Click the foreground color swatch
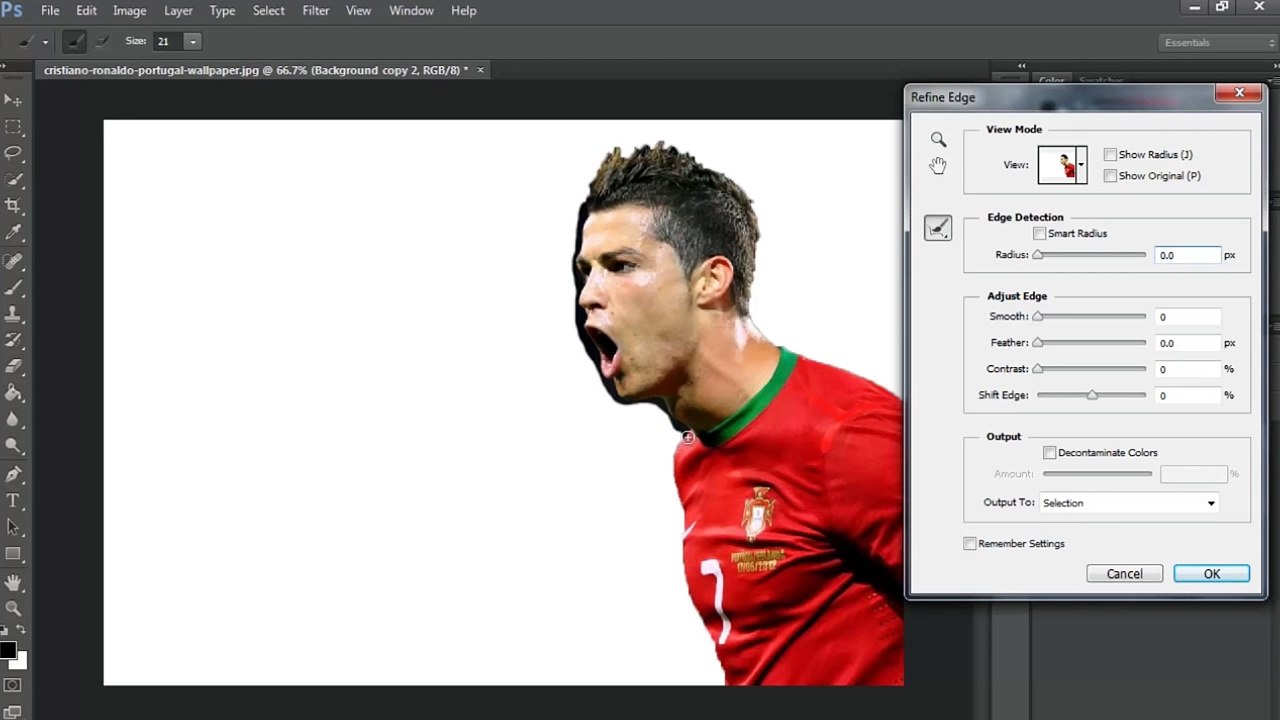 (x=8, y=651)
